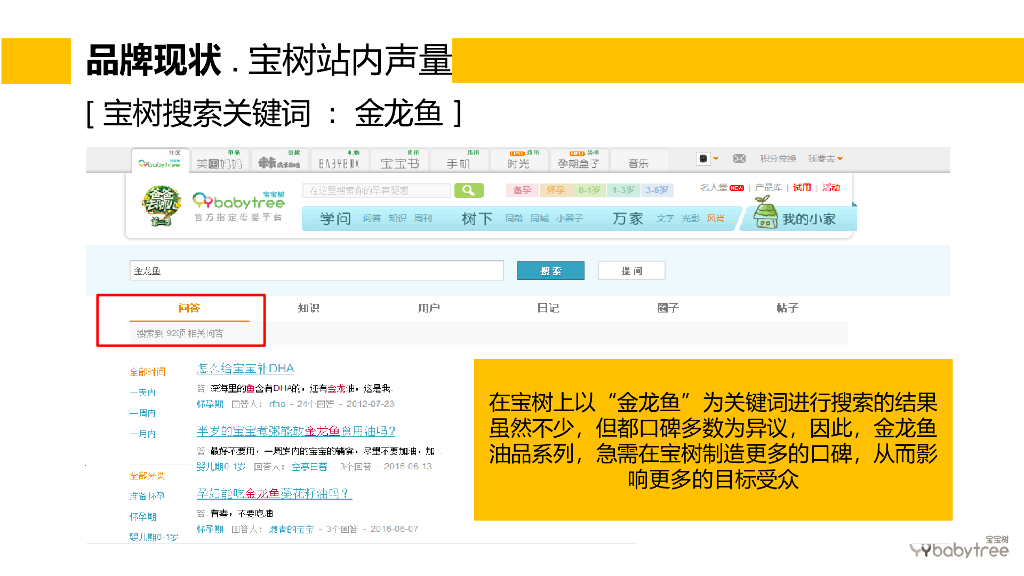Expand the 我要去 dropdown
The image size is (1024, 576).
pos(825,158)
